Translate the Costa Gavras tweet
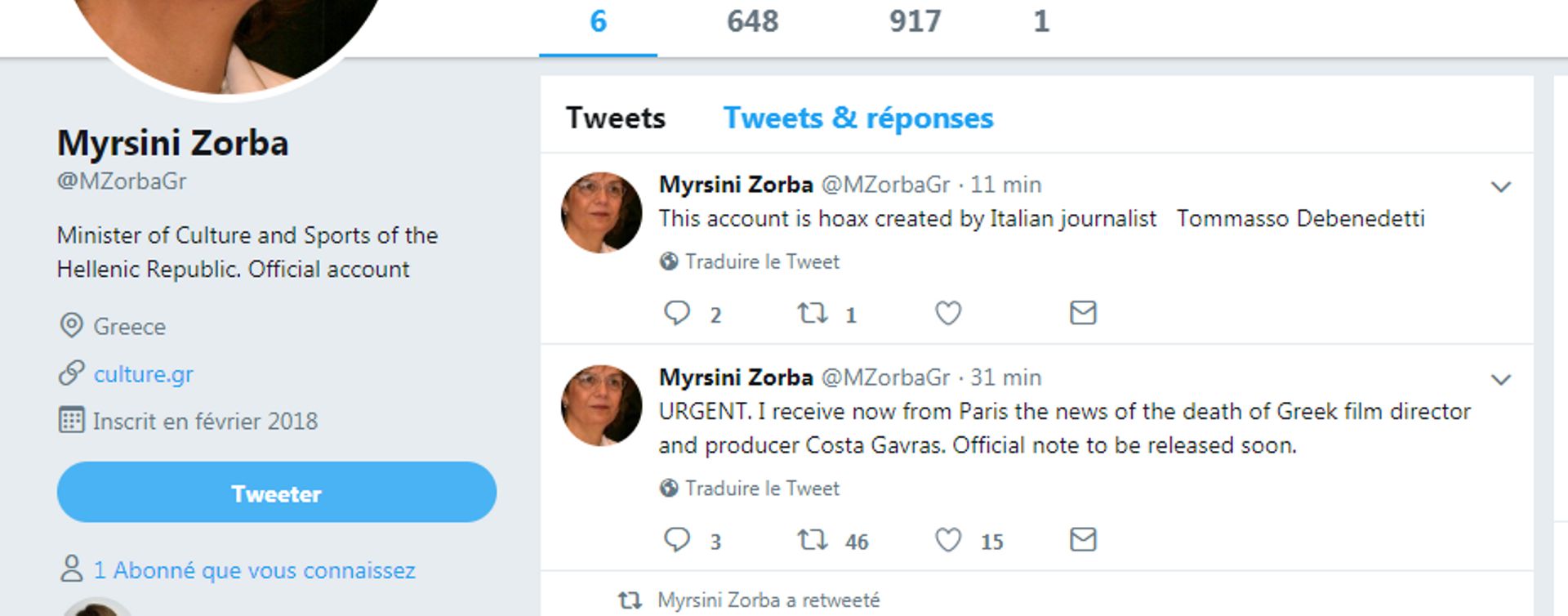 pyautogui.click(x=761, y=489)
